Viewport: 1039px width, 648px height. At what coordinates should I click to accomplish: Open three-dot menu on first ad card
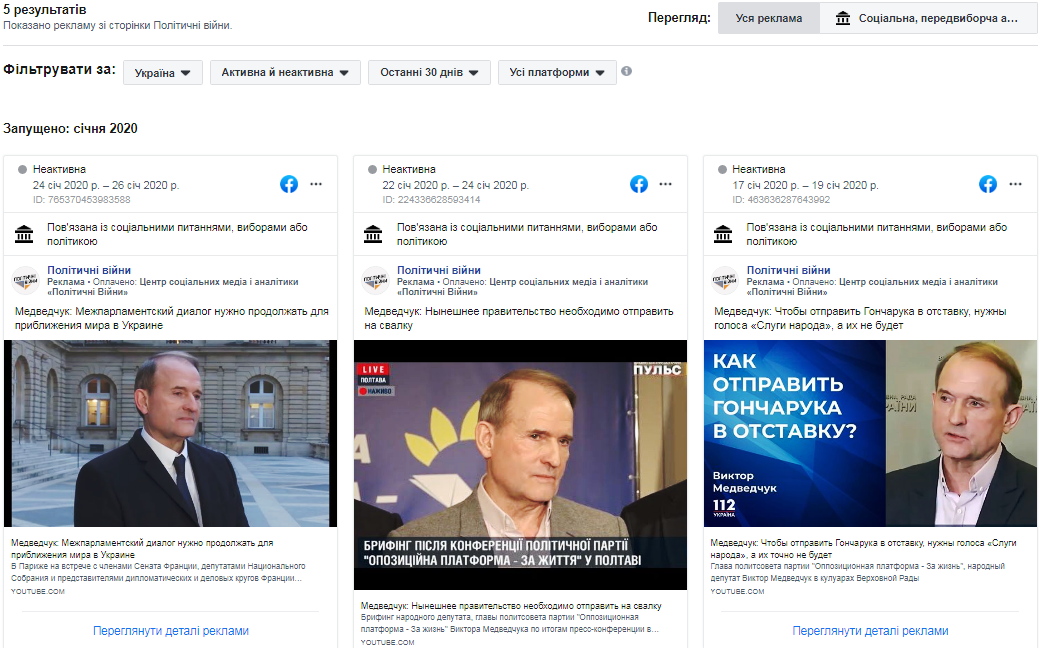(x=316, y=184)
